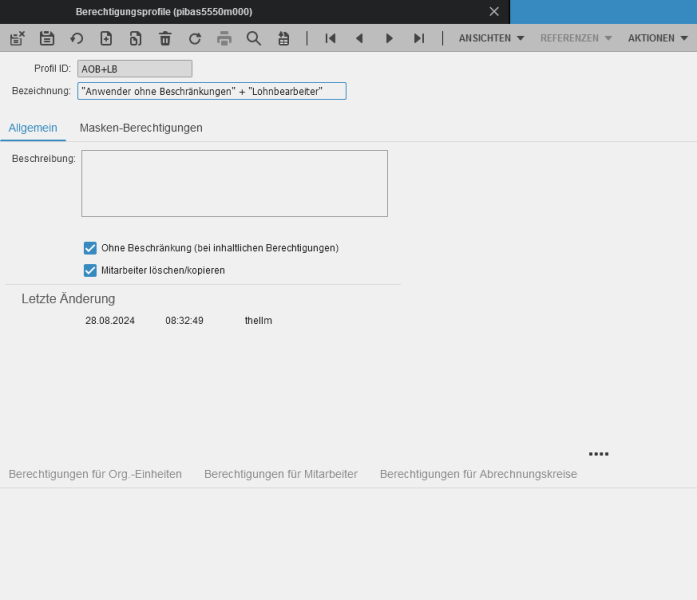The image size is (697, 600).
Task: Click the user name thellm
Action: [258, 320]
